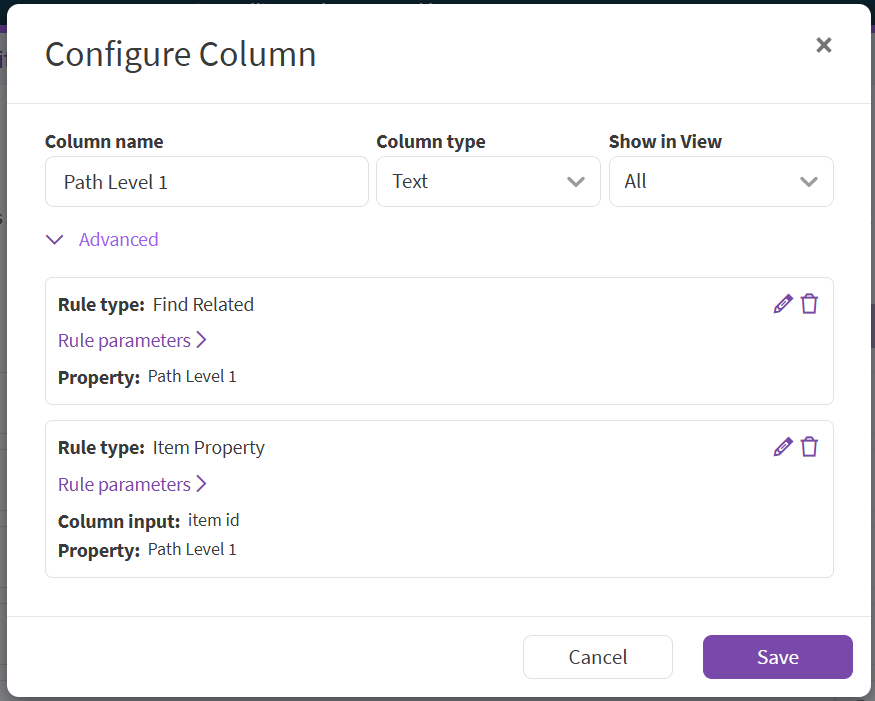875x701 pixels.
Task: Edit the Item Property rule with pencil icon
Action: 783,447
